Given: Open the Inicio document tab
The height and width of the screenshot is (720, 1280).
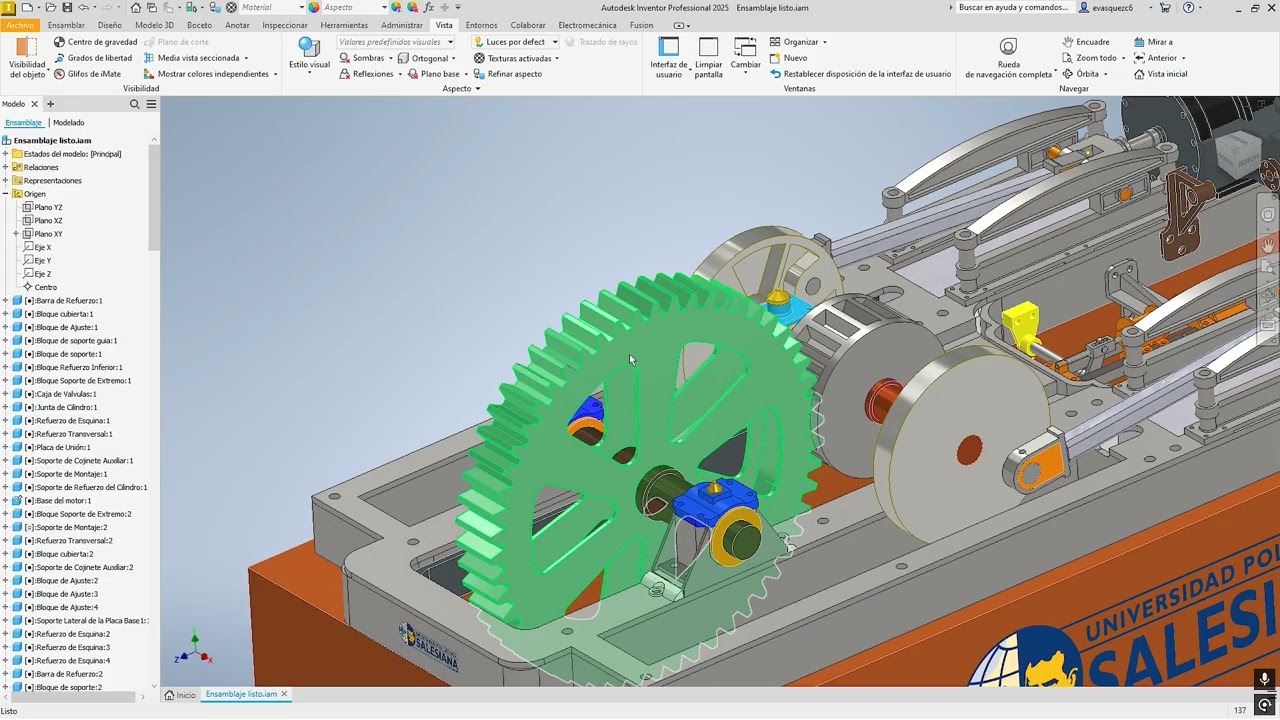Looking at the screenshot, I should pos(181,694).
